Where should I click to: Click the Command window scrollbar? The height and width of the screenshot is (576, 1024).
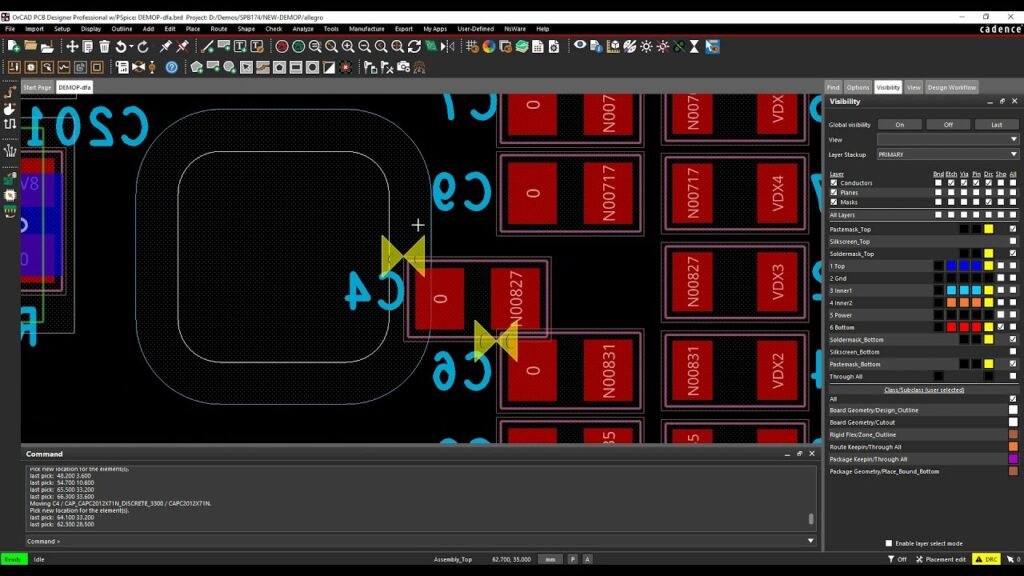point(811,519)
